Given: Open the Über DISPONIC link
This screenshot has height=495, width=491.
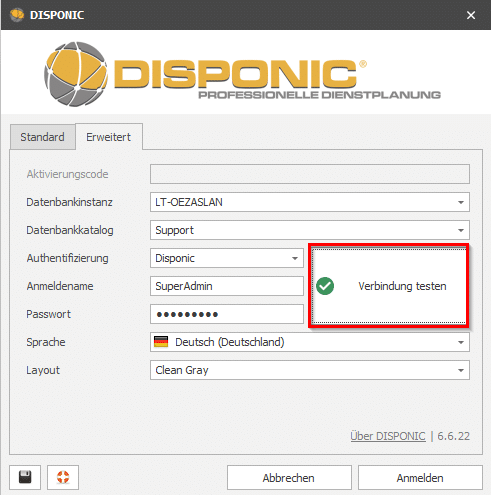Looking at the screenshot, I should coord(388,436).
